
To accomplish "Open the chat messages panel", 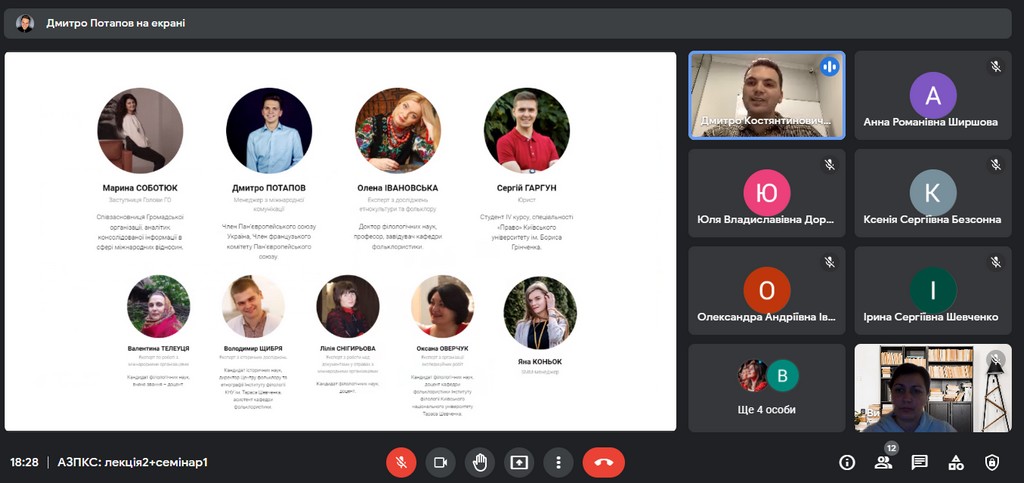I will click(919, 462).
